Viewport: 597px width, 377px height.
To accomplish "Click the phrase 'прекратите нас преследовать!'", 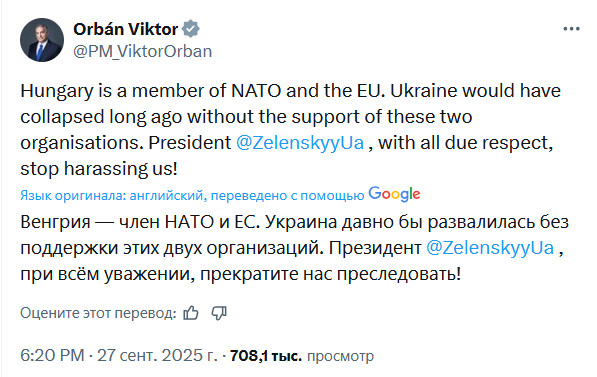I will click(x=330, y=274).
